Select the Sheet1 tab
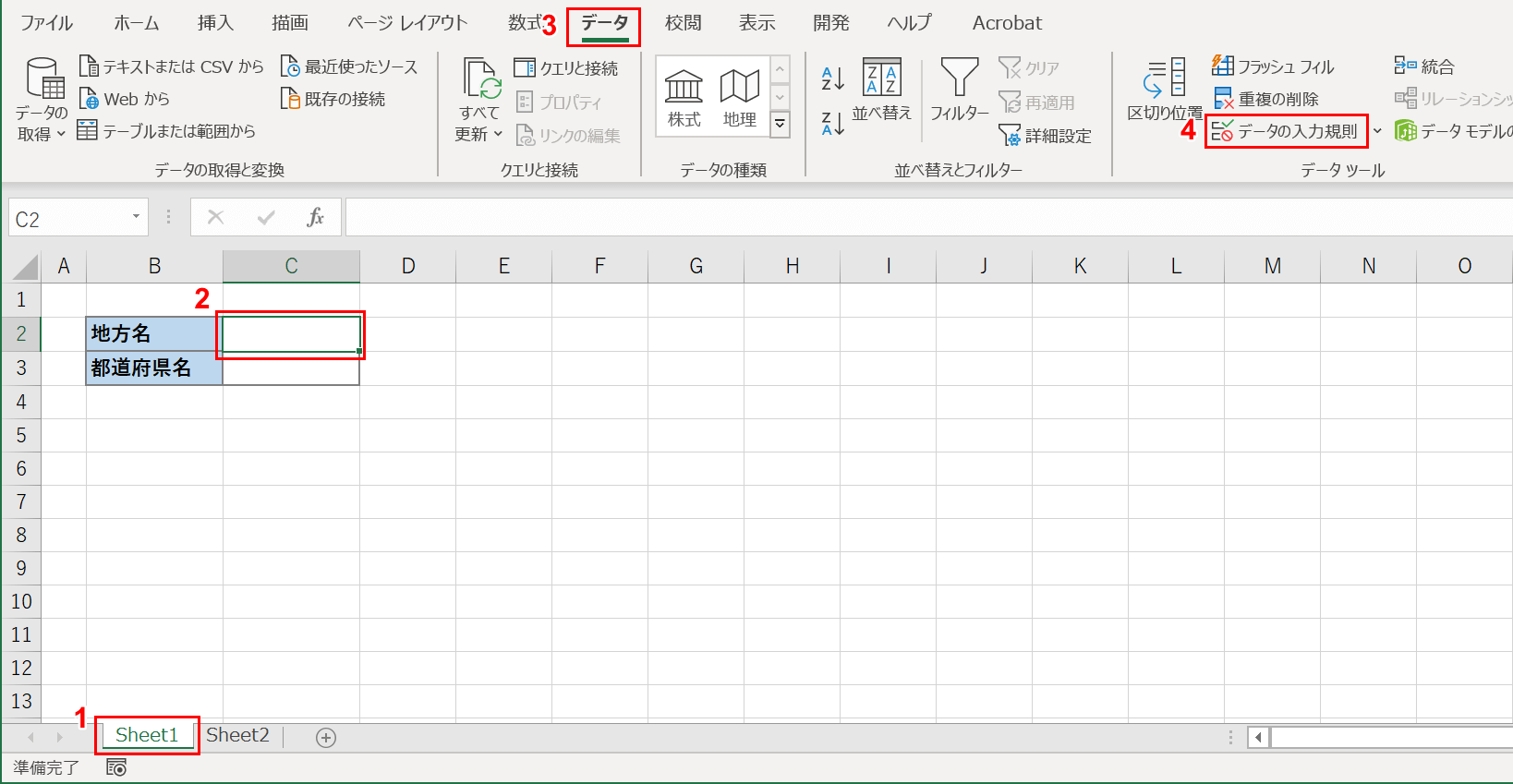 click(146, 735)
